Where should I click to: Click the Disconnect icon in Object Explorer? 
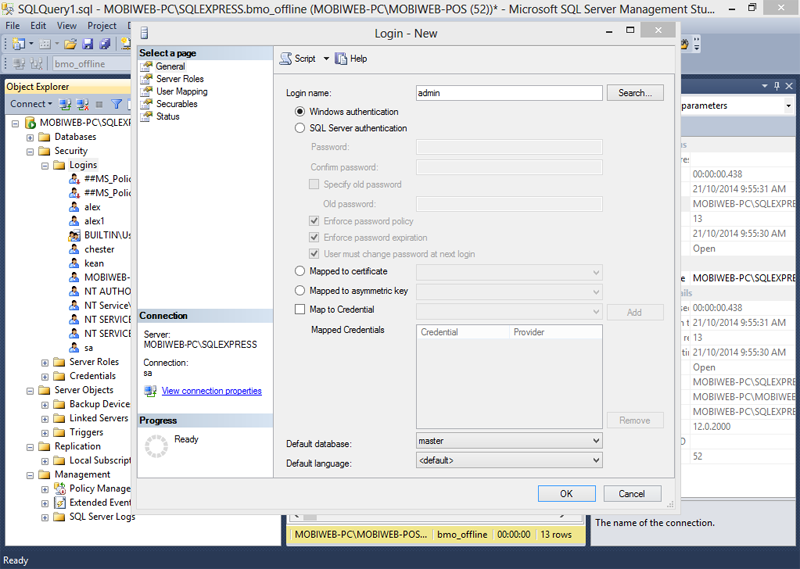point(83,104)
